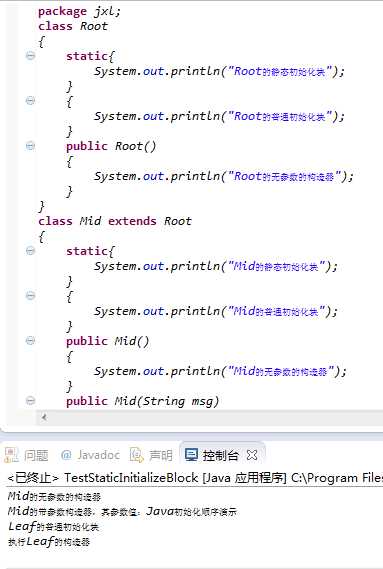Collapse the Root static initializer block
This screenshot has height=569, width=383.
coord(30,56)
